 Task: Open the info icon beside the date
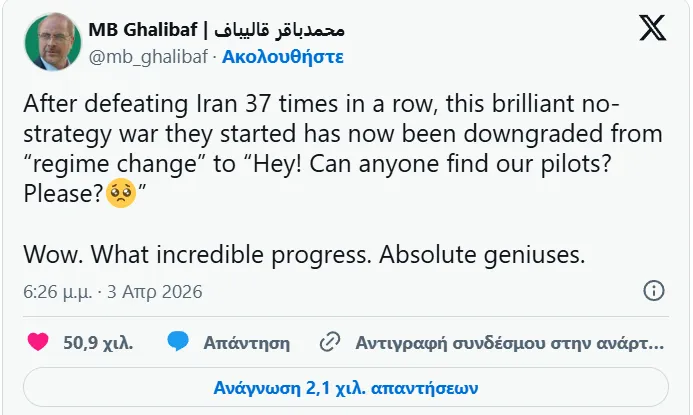(x=653, y=292)
